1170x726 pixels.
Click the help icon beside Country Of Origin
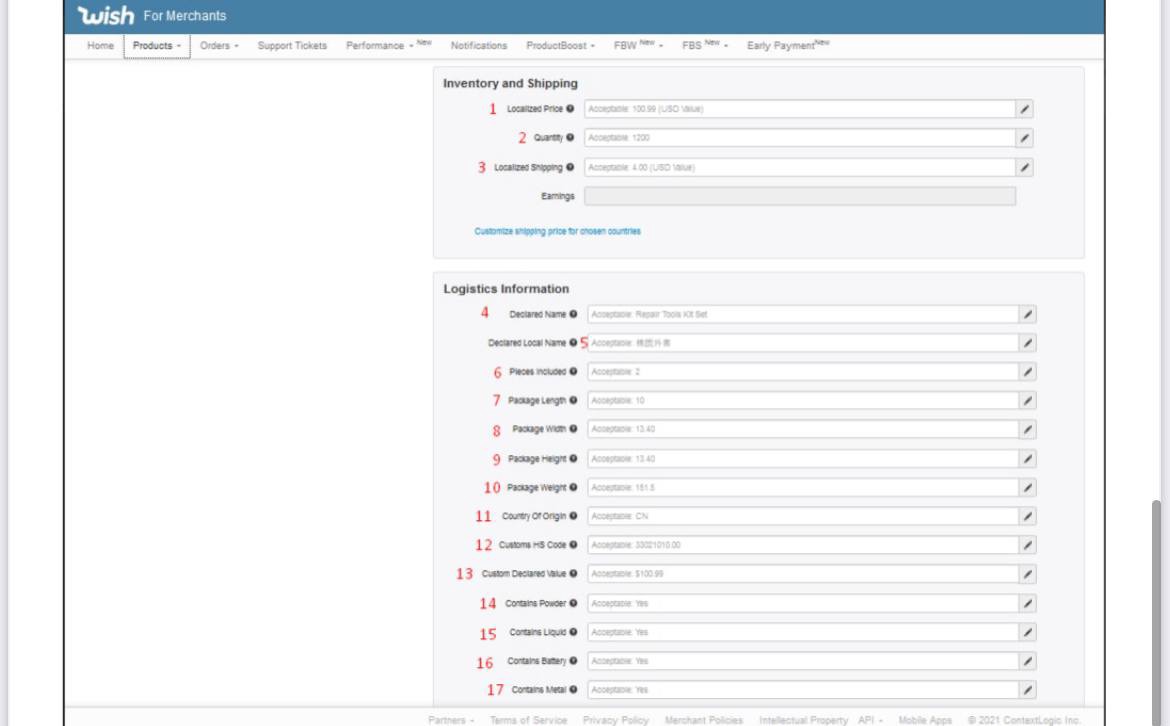(573, 516)
